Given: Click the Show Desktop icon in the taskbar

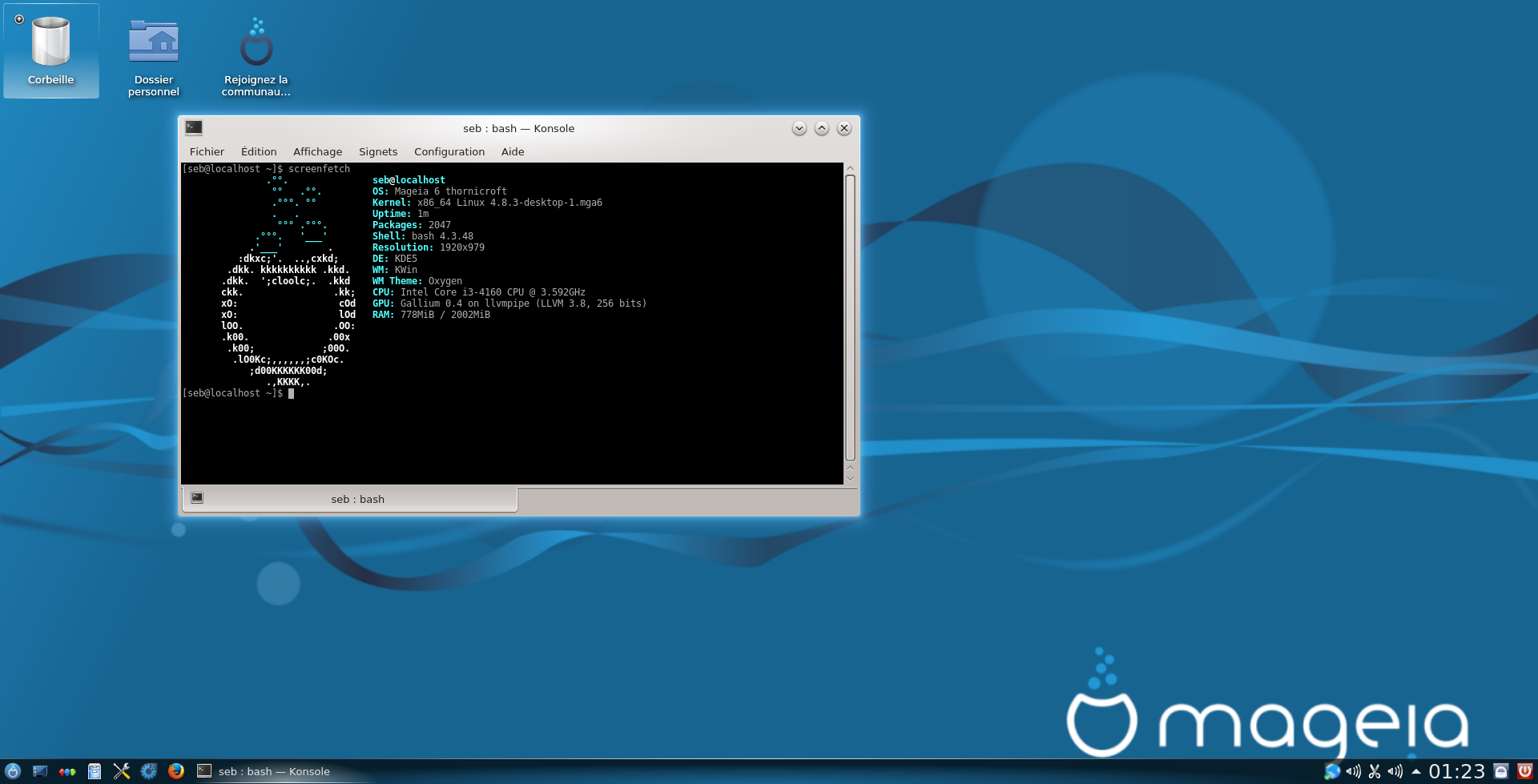Looking at the screenshot, I should [40, 771].
